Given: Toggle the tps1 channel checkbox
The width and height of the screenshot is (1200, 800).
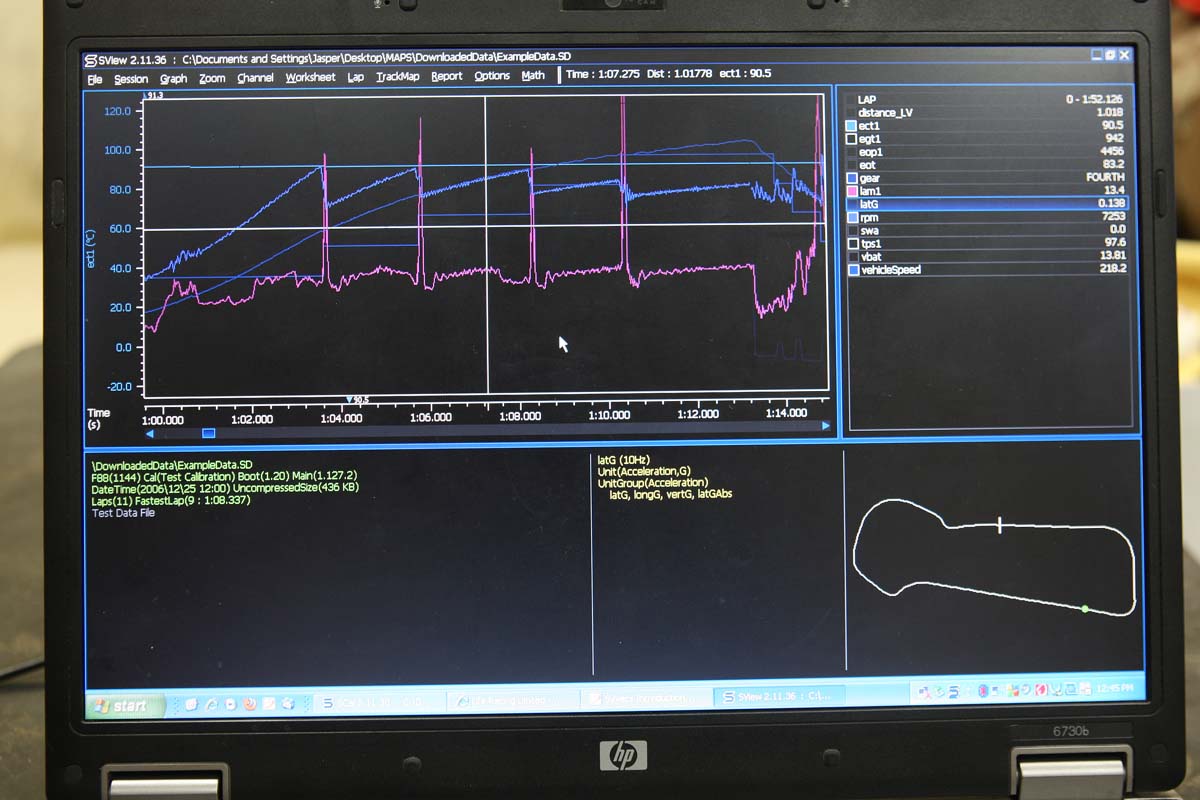Looking at the screenshot, I should click(851, 243).
